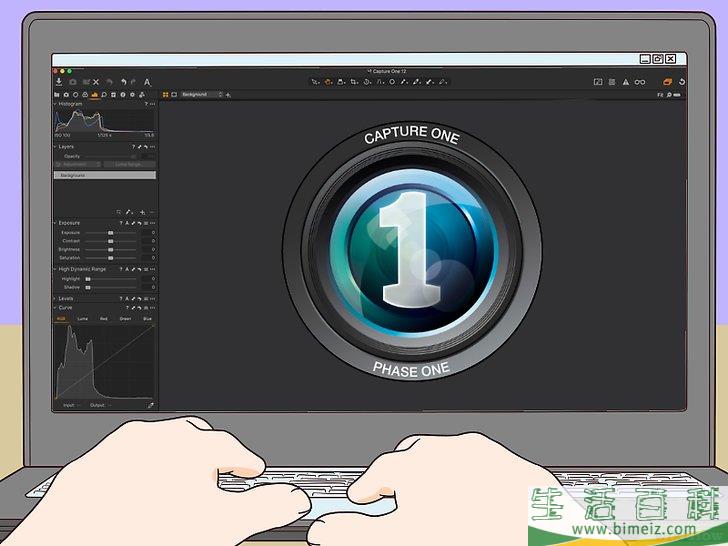This screenshot has height=546, width=728.
Task: Click the Saturation slider handle
Action: [110, 258]
